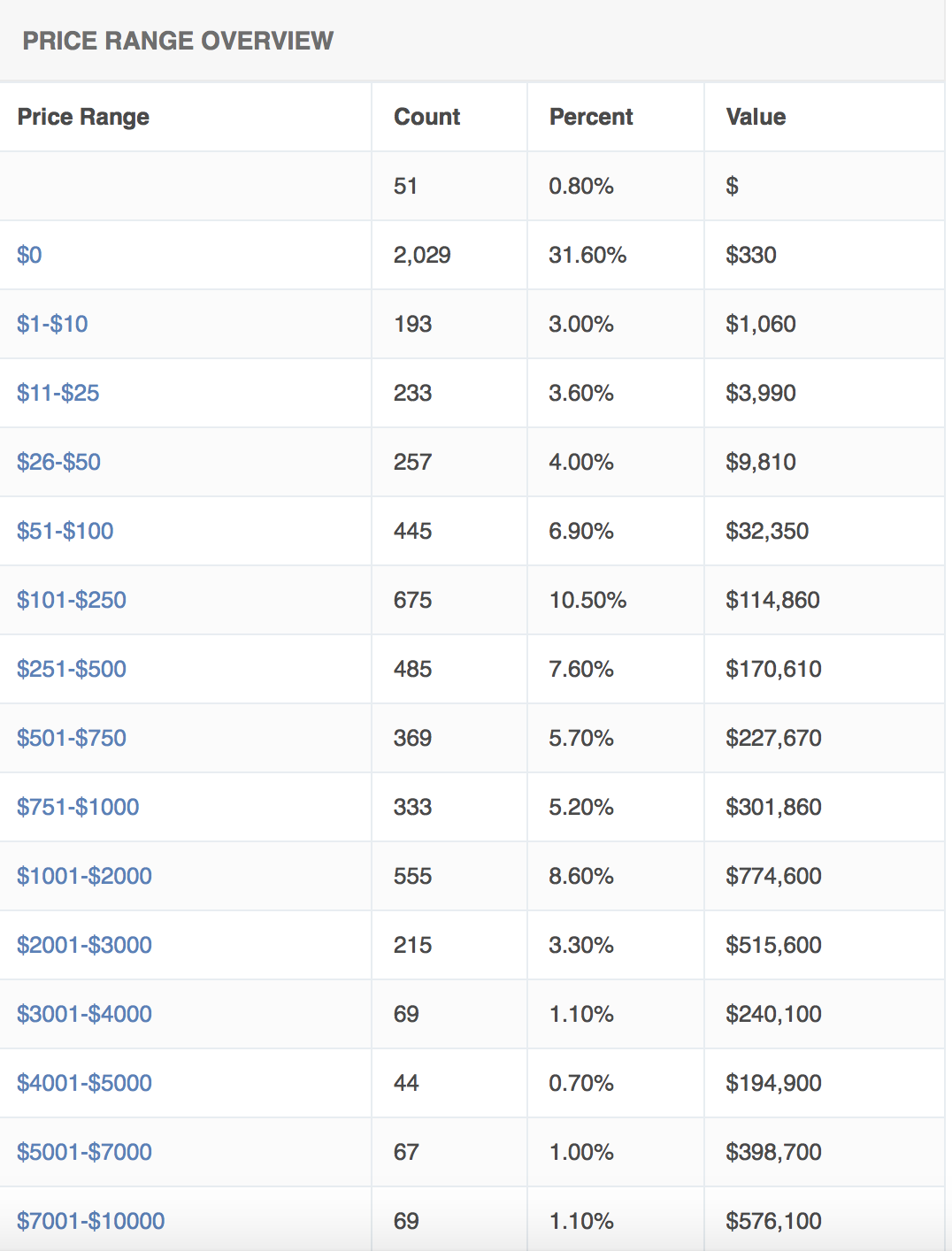This screenshot has width=952, height=1251.
Task: Click the Price Range Overview panel title
Action: 178,41
